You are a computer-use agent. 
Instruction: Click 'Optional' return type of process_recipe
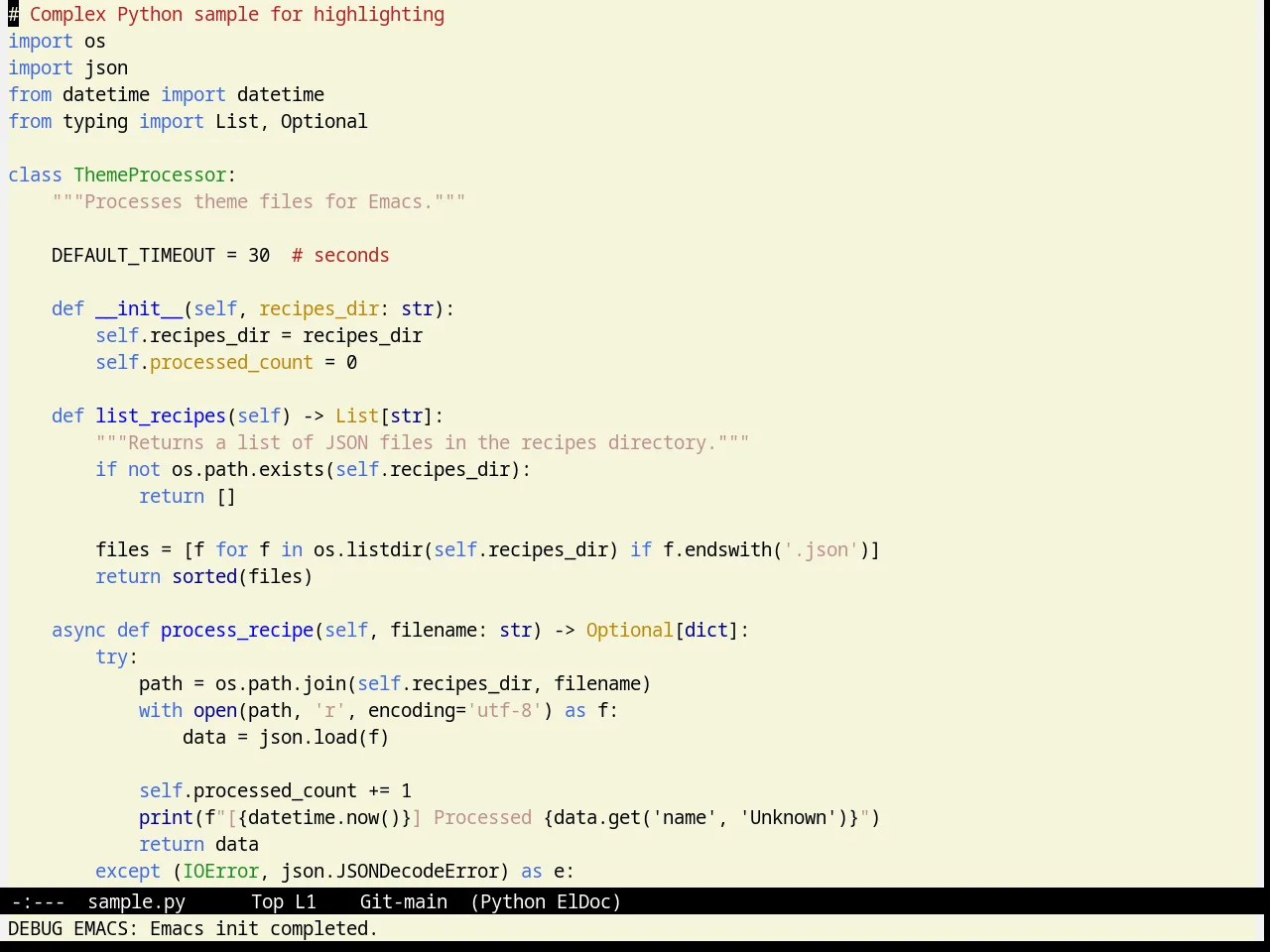[630, 630]
